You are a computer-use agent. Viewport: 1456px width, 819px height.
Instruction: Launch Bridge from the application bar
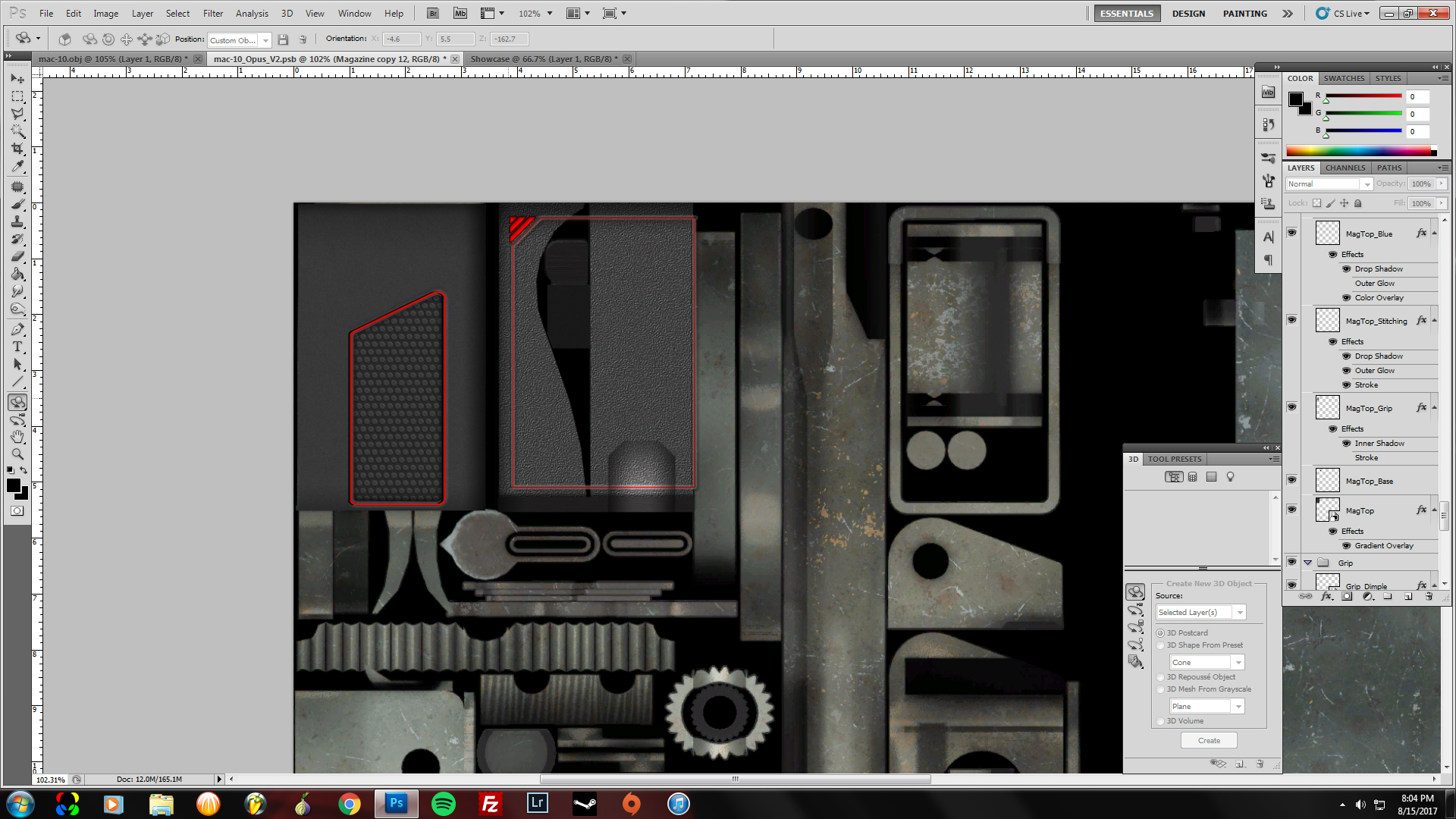pyautogui.click(x=432, y=13)
